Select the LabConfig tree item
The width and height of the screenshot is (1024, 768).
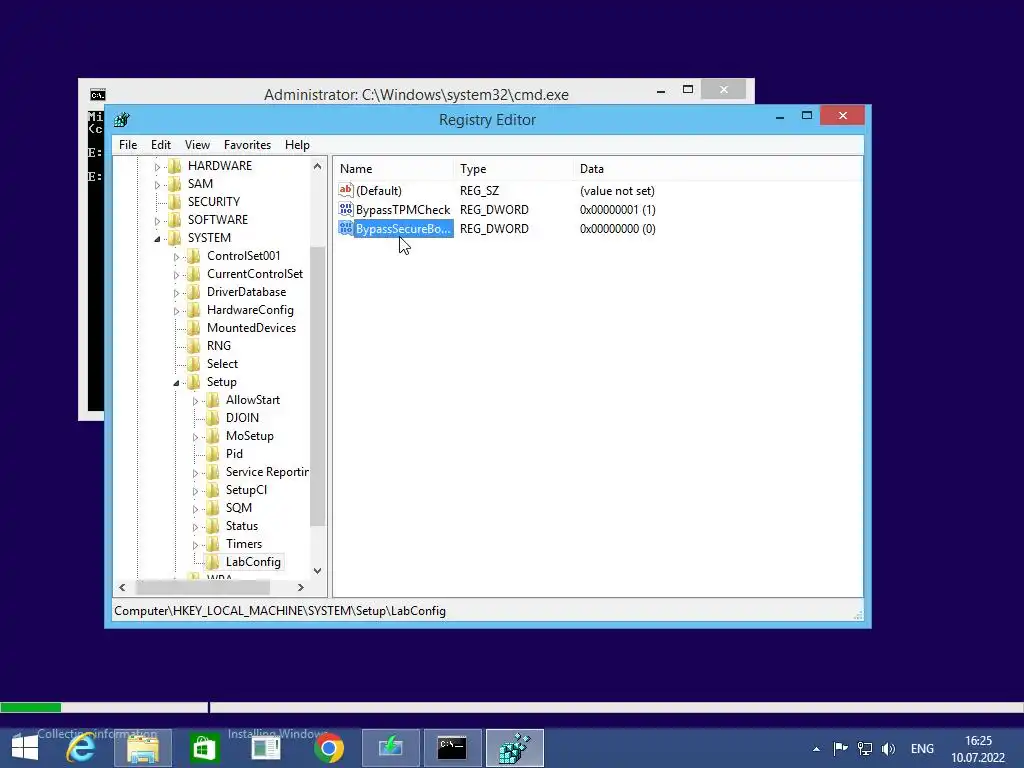[x=253, y=562]
